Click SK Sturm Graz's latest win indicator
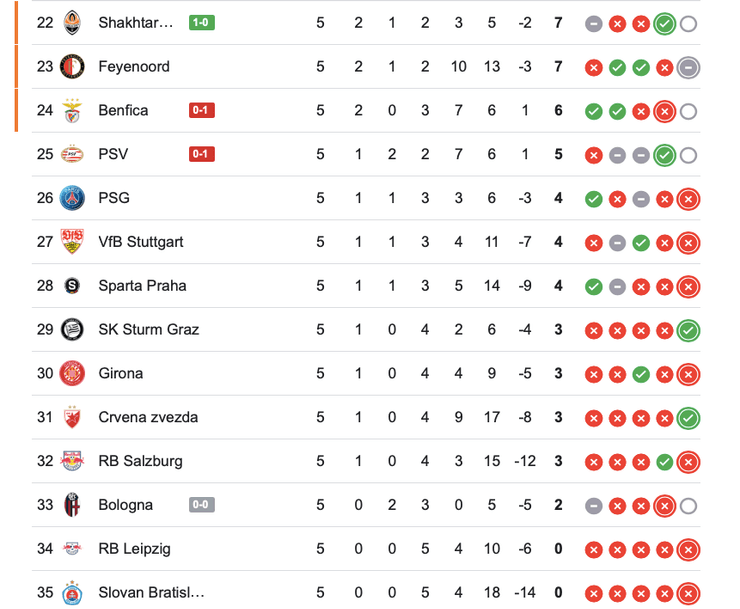Screen dimensions: 740x609 [688, 330]
